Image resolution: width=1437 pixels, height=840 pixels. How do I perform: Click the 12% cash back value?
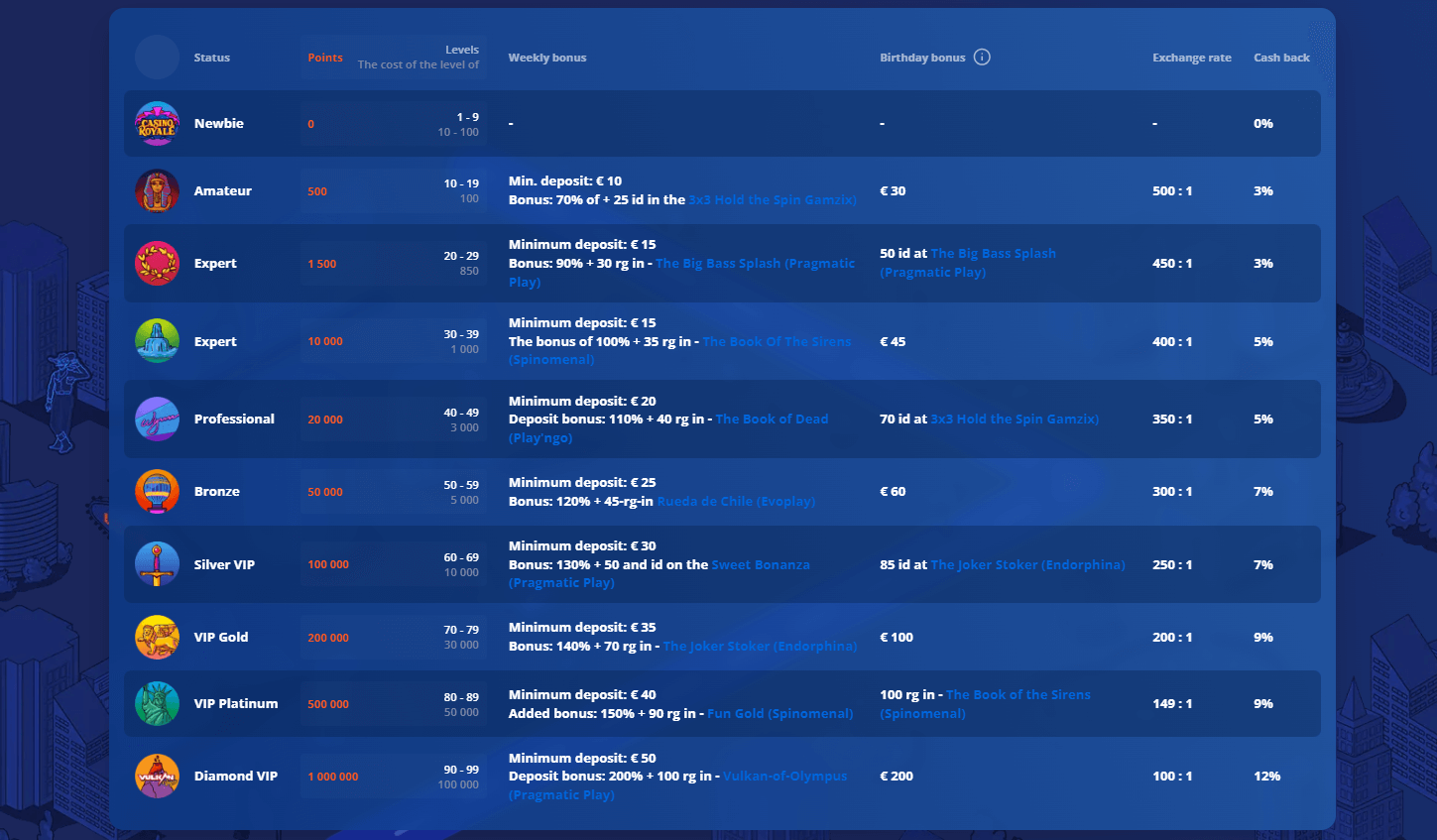1267,776
